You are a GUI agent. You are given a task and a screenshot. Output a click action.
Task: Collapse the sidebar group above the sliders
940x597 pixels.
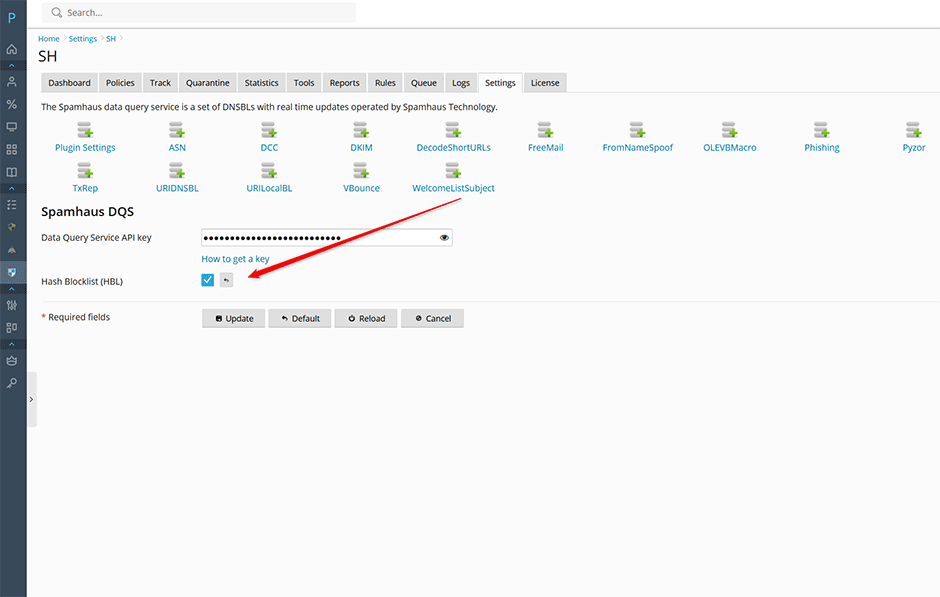pyautogui.click(x=11, y=289)
